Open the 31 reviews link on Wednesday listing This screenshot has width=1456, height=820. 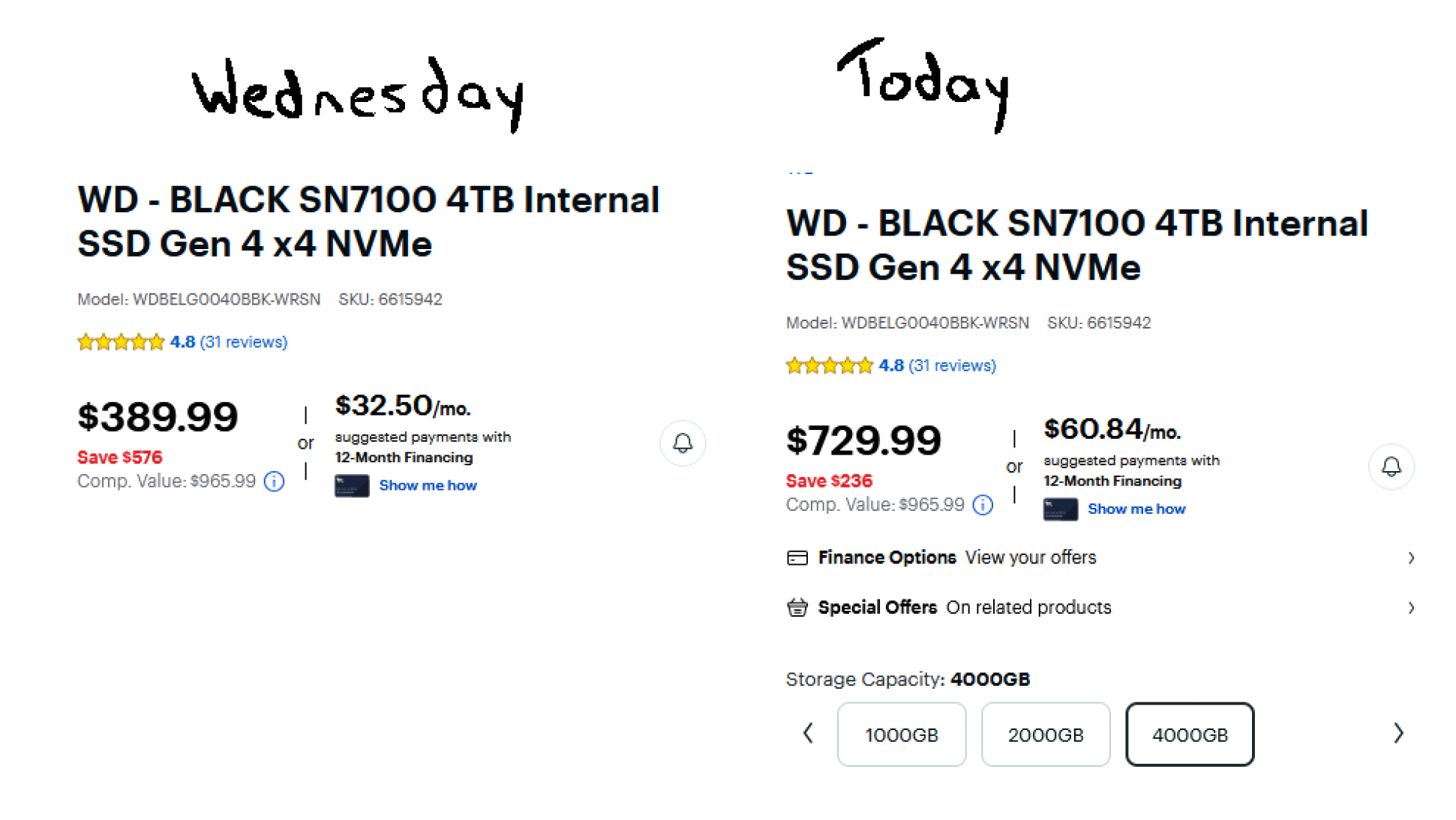coord(244,342)
